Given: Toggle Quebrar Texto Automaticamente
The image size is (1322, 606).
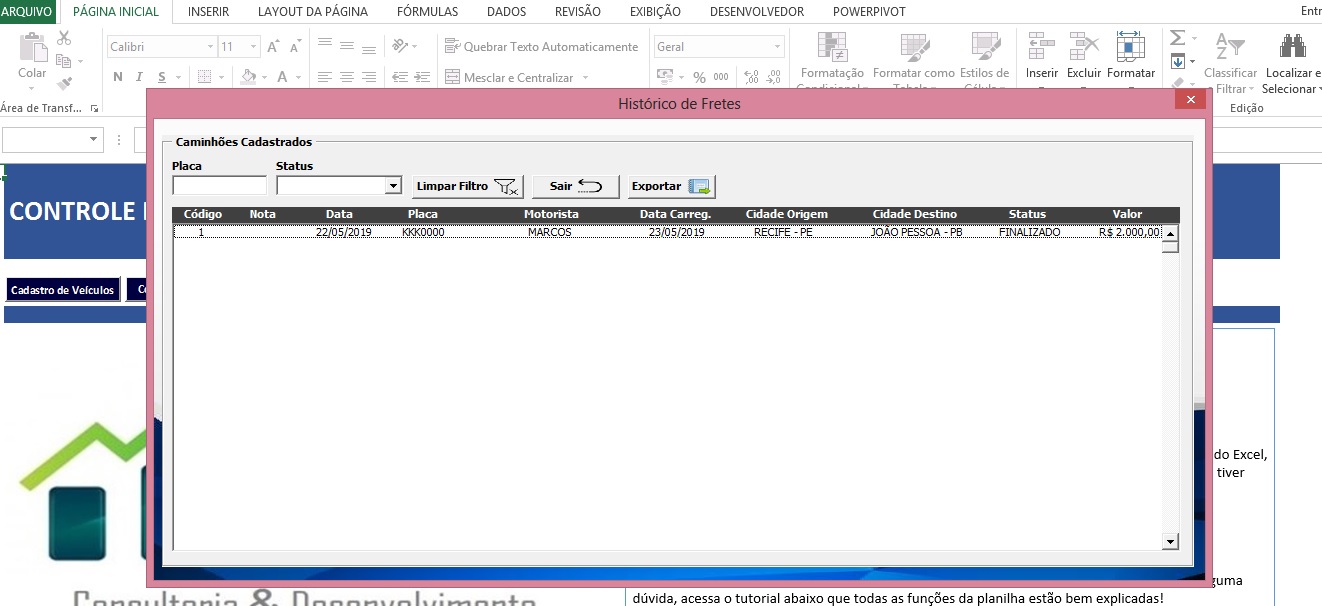Looking at the screenshot, I should click(540, 47).
